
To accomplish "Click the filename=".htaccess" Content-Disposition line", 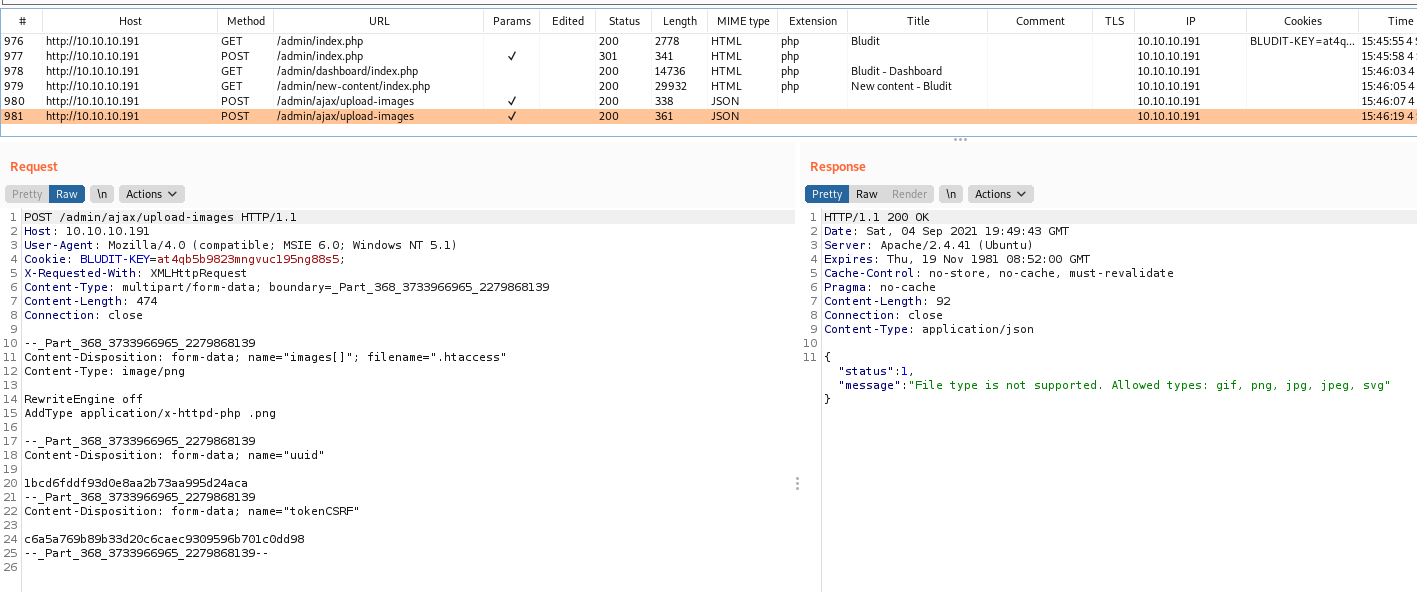I will [x=265, y=357].
